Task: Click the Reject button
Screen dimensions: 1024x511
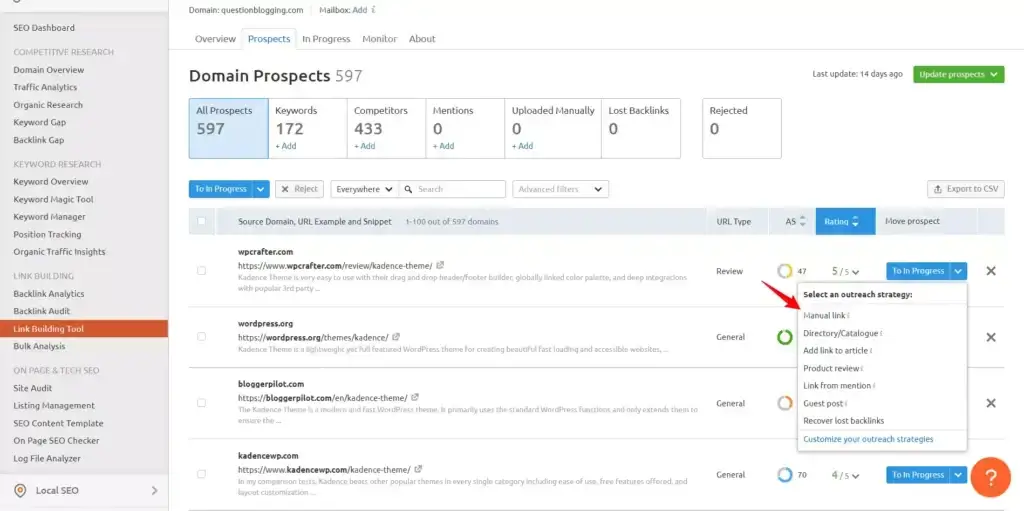Action: 299,189
